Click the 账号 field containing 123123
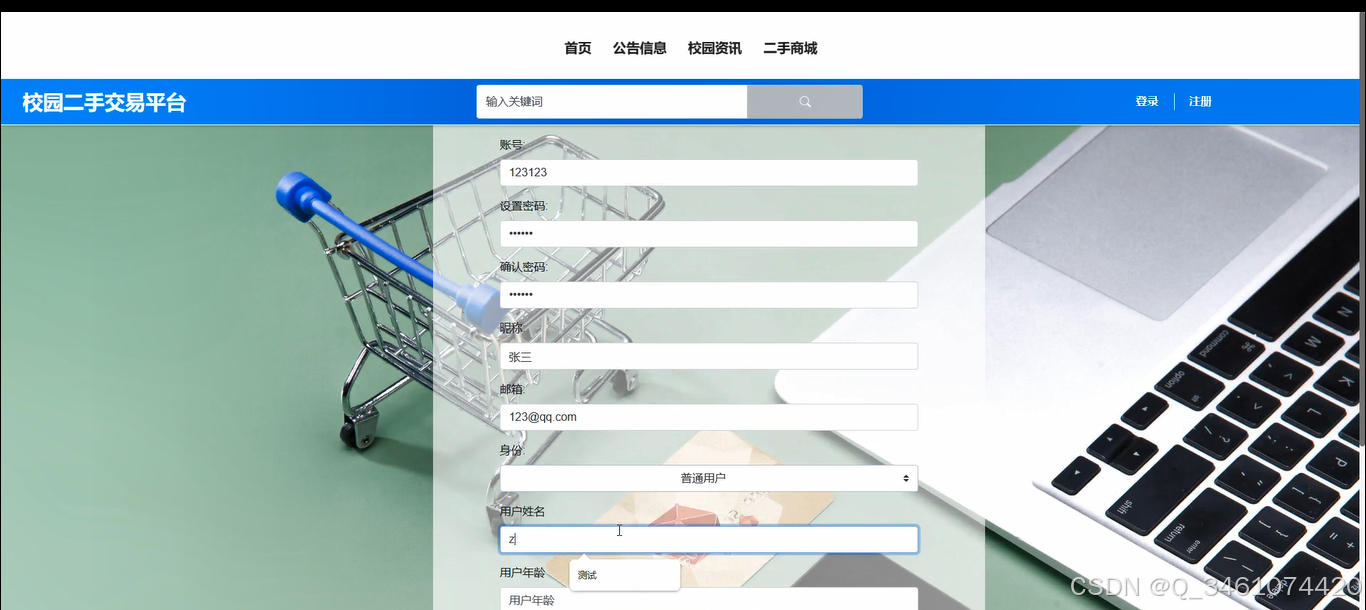The height and width of the screenshot is (610, 1366). (x=709, y=173)
